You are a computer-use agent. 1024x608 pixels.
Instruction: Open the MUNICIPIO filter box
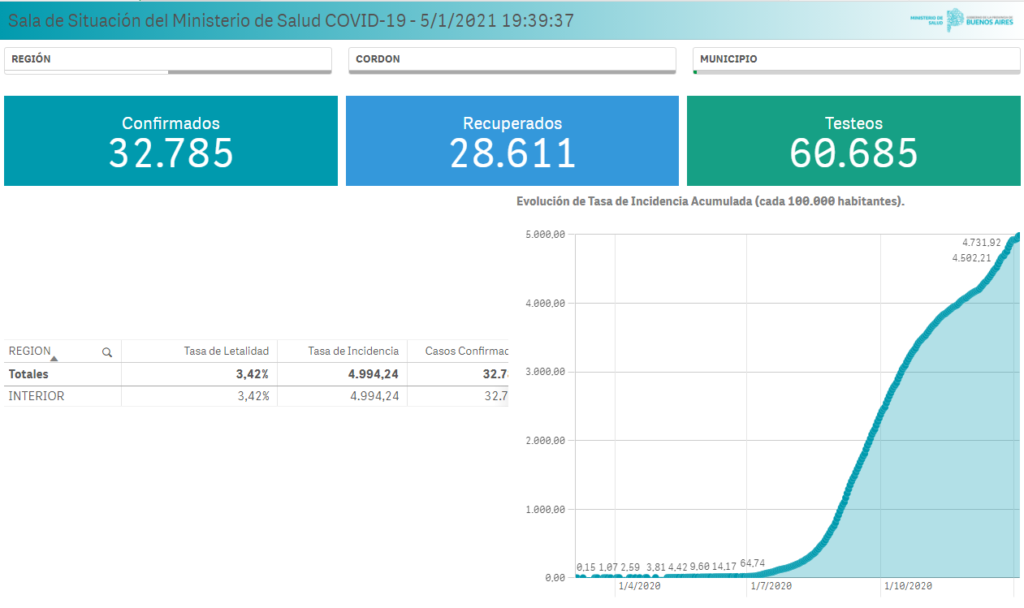[856, 59]
